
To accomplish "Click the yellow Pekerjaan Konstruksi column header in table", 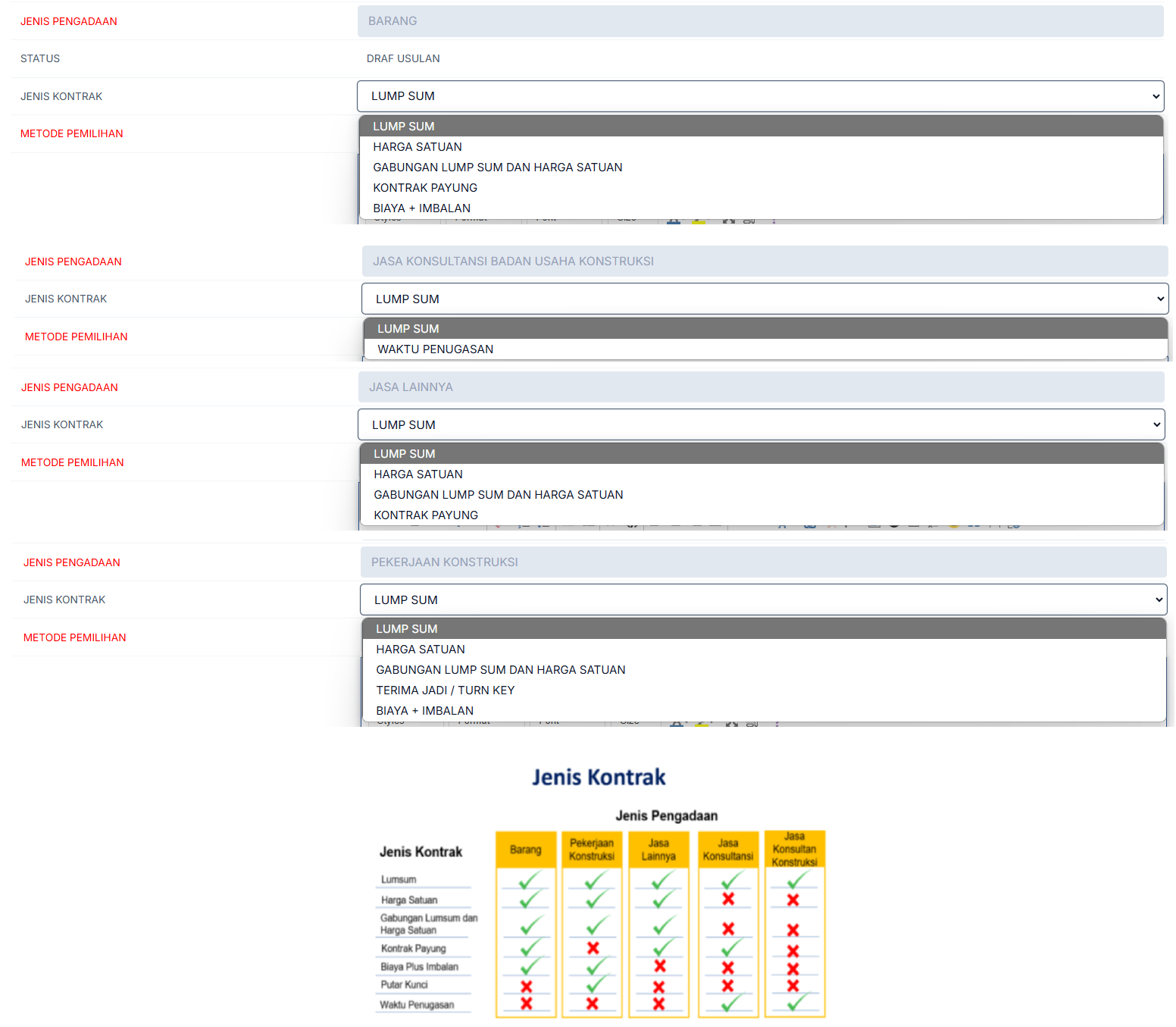I will [x=592, y=850].
